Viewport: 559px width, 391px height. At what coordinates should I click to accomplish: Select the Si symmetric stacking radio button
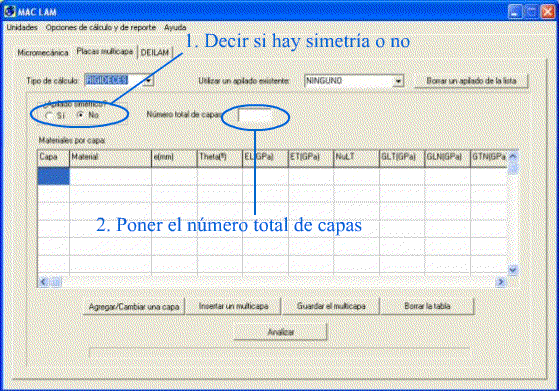coord(50,115)
